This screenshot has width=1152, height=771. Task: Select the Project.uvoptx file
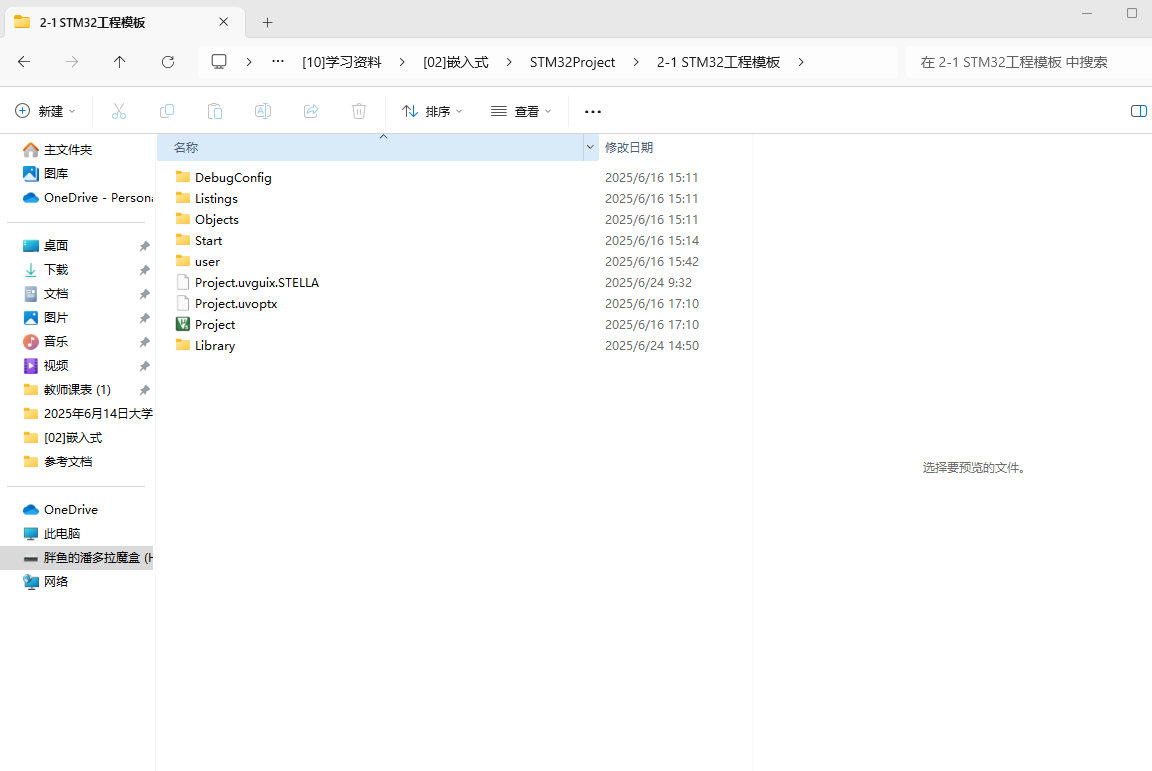(x=236, y=304)
